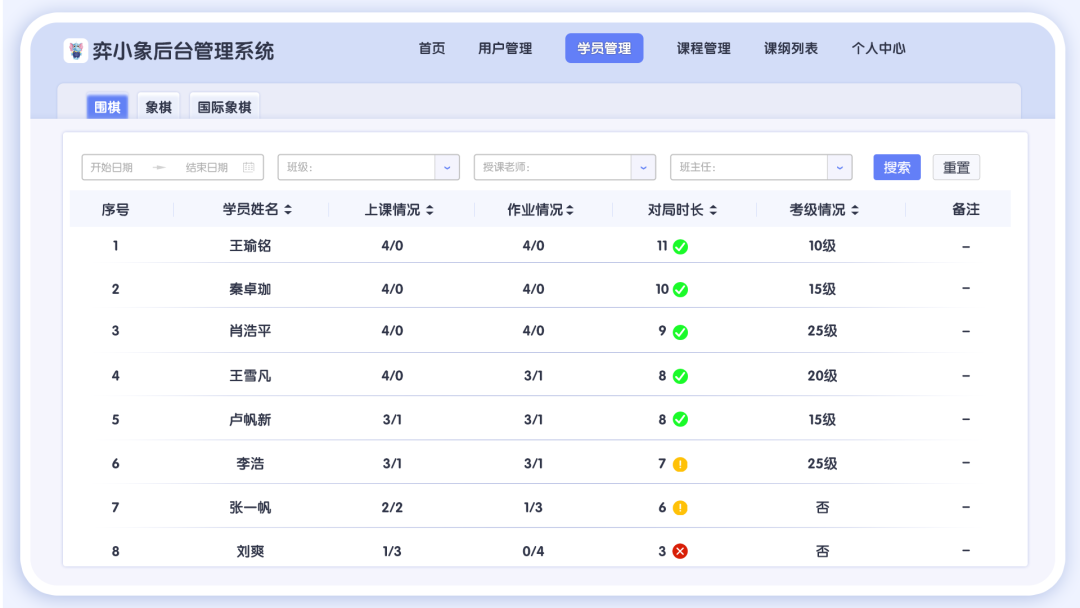The image size is (1080, 608).
Task: Click student name 肖浩平
Action: pyautogui.click(x=250, y=331)
